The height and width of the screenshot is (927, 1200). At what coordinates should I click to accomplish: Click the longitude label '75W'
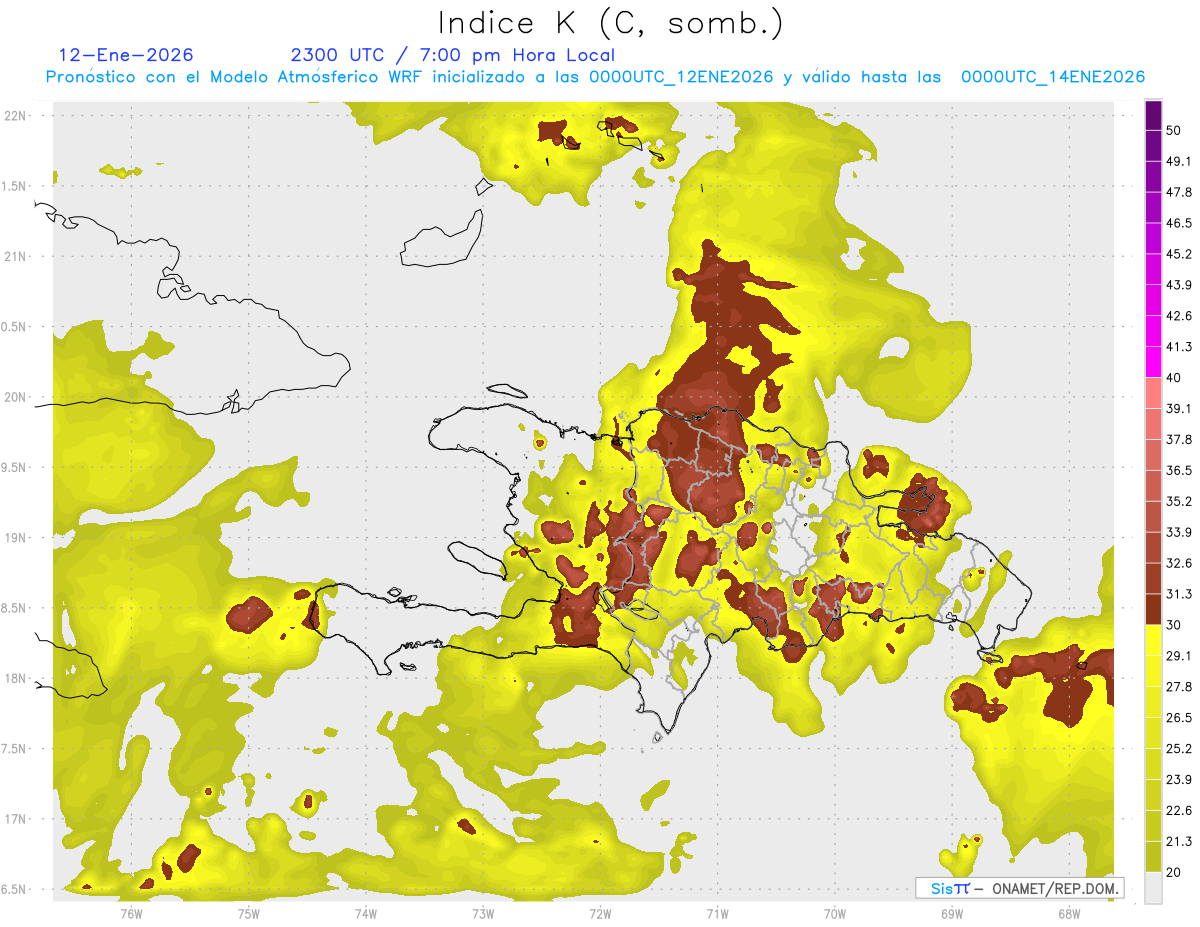[248, 913]
